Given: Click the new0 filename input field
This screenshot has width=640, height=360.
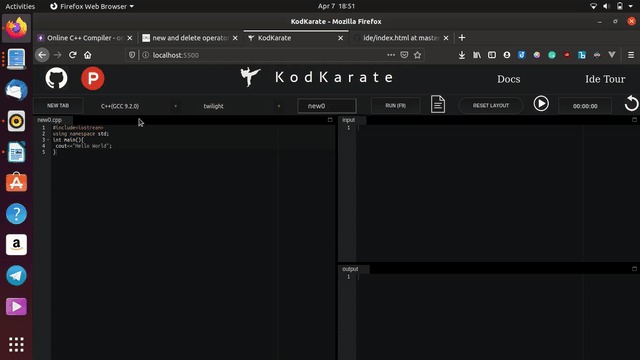Looking at the screenshot, I should [x=327, y=106].
